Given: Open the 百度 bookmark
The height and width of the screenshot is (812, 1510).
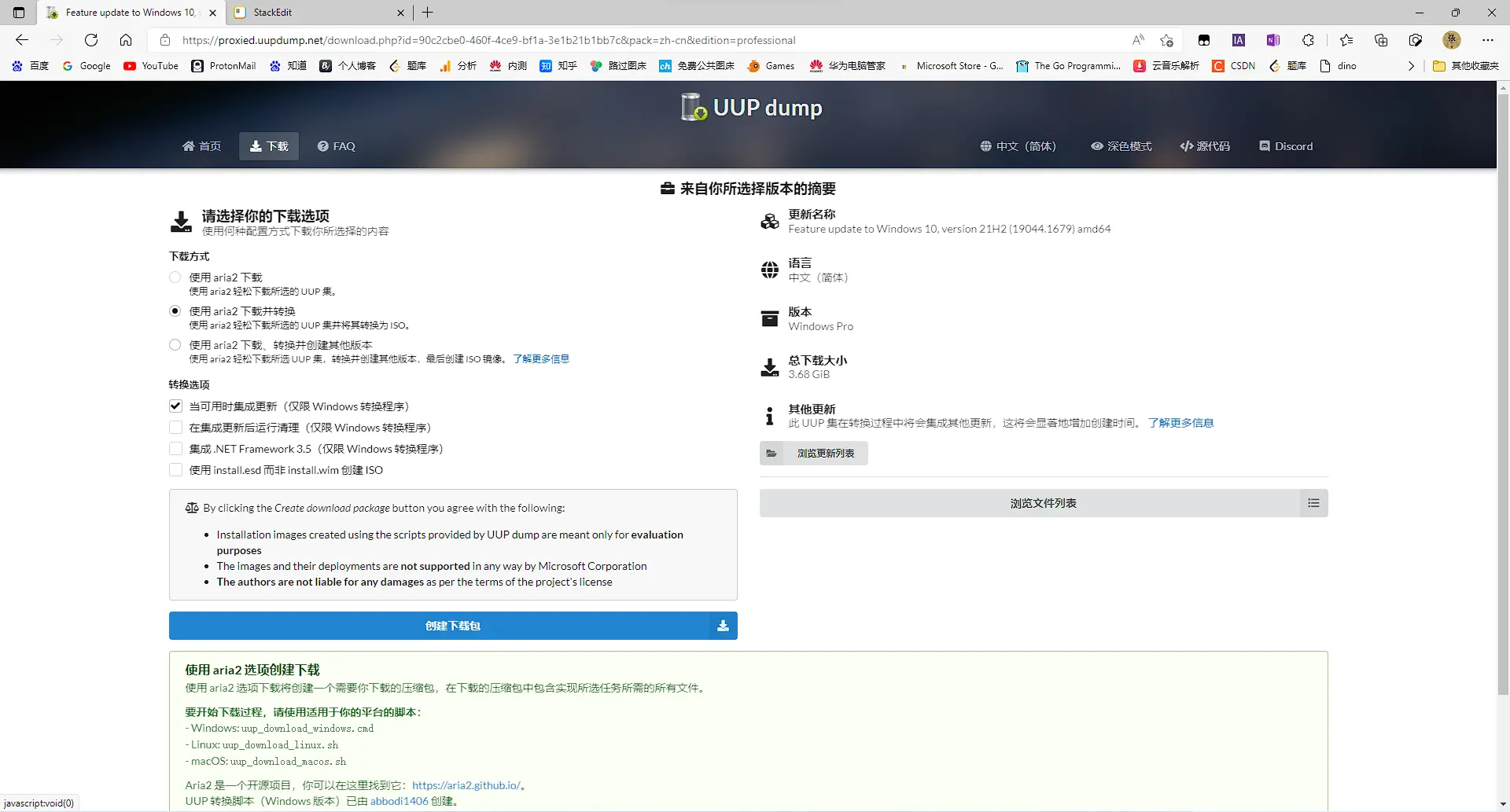Looking at the screenshot, I should [x=31, y=66].
